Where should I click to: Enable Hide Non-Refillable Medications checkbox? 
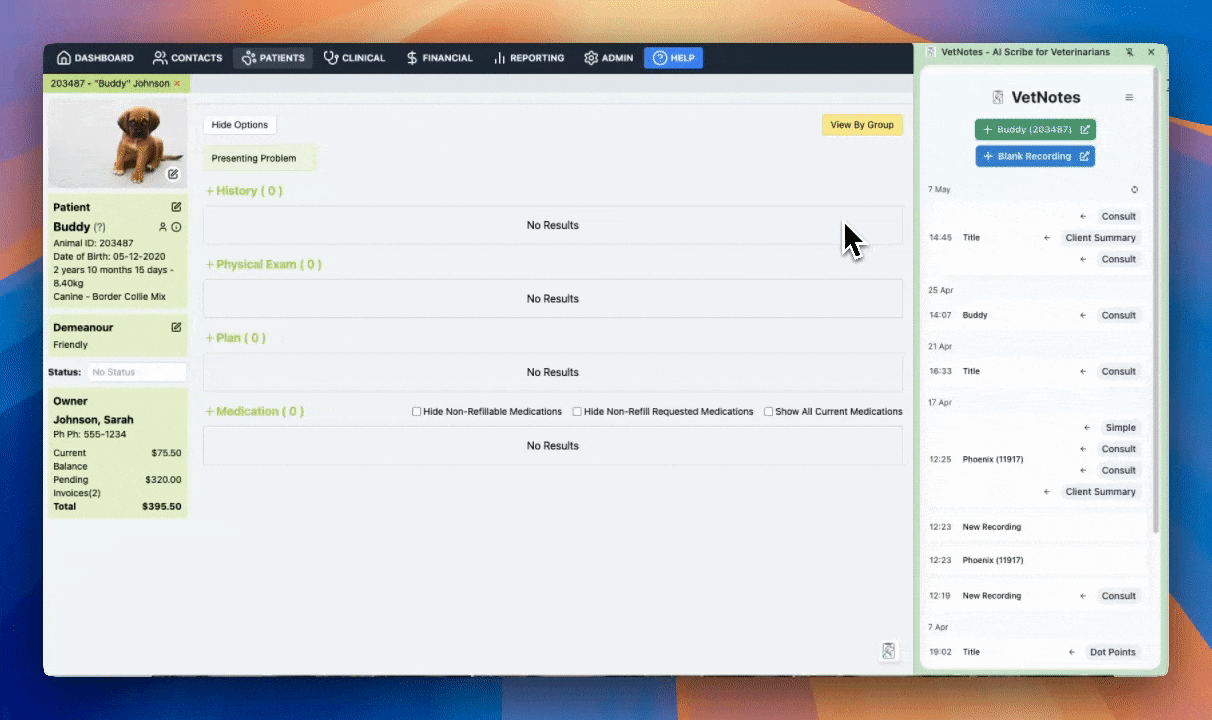pyautogui.click(x=417, y=412)
